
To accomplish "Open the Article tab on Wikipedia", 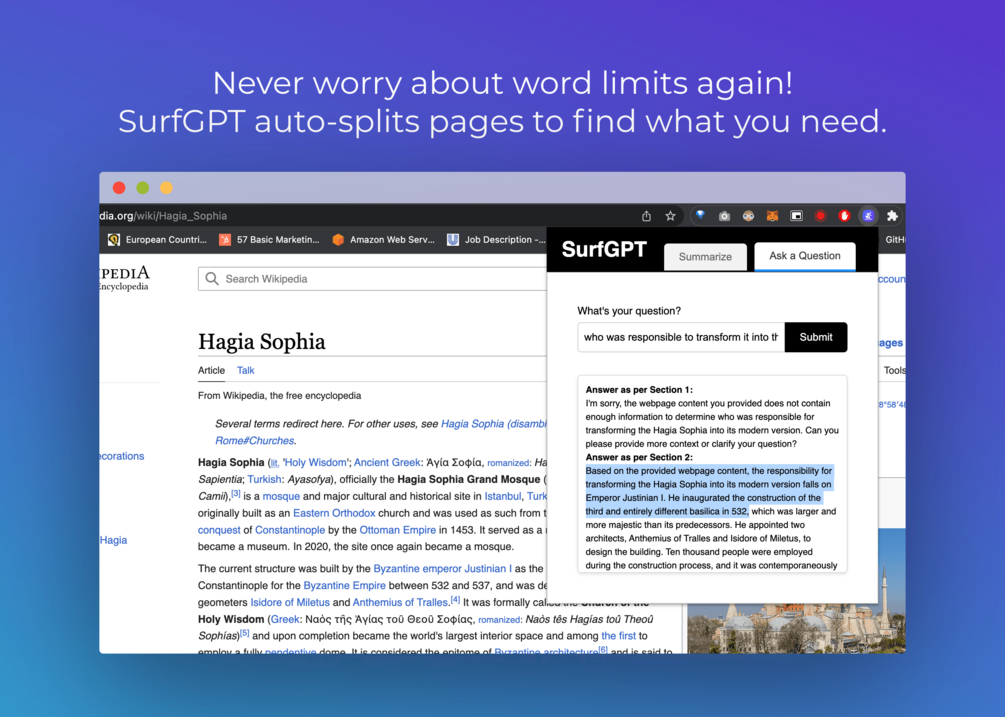I will pyautogui.click(x=212, y=370).
